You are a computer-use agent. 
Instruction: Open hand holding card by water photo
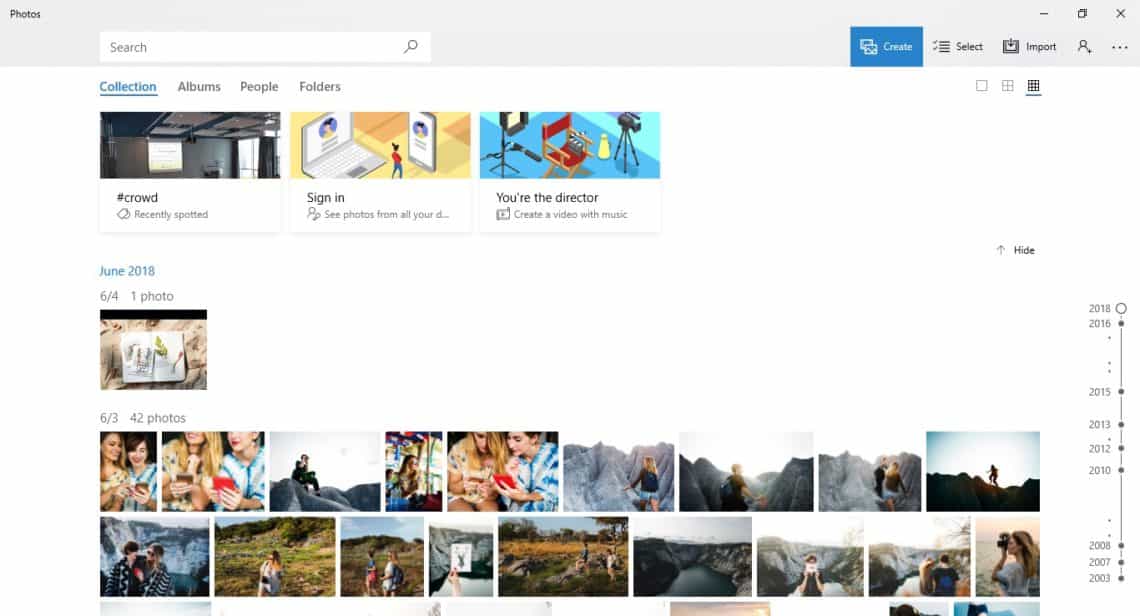click(461, 557)
